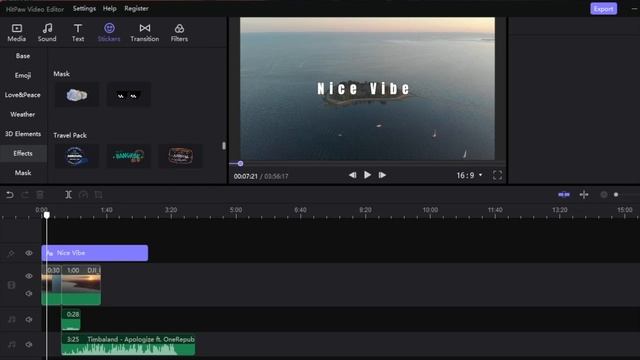Select the 0:28 audio clip
Viewport: 640px width, 360px height.
click(x=71, y=320)
